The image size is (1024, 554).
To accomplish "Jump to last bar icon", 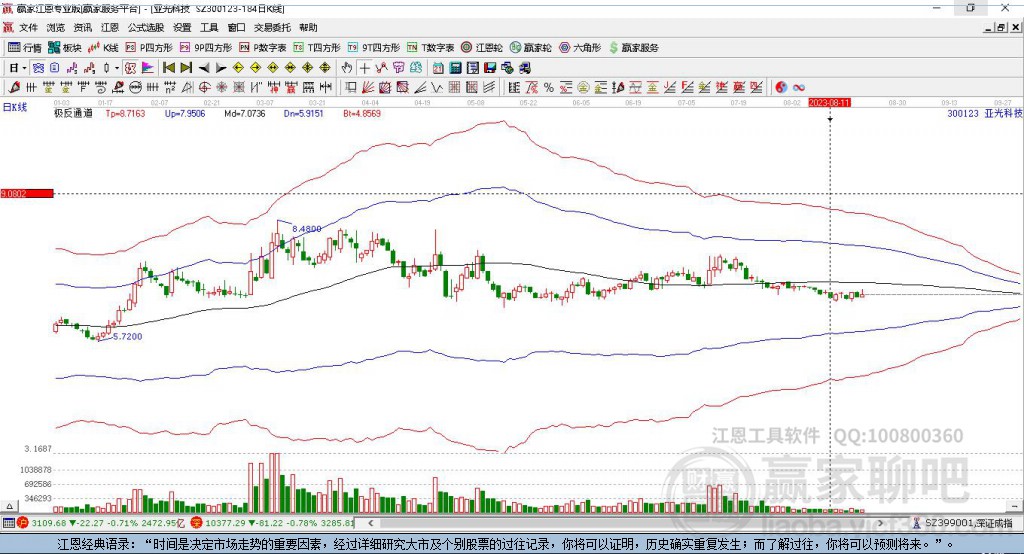I will coord(186,68).
